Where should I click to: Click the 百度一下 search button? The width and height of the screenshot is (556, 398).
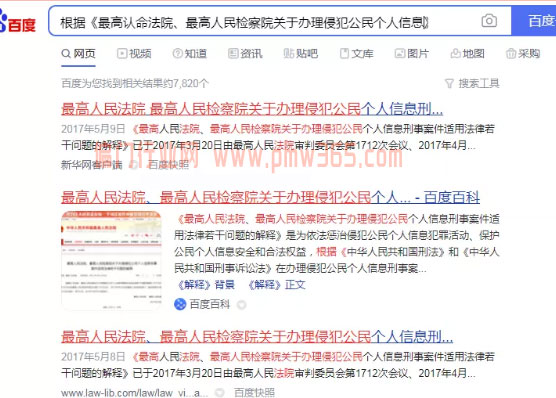534,21
